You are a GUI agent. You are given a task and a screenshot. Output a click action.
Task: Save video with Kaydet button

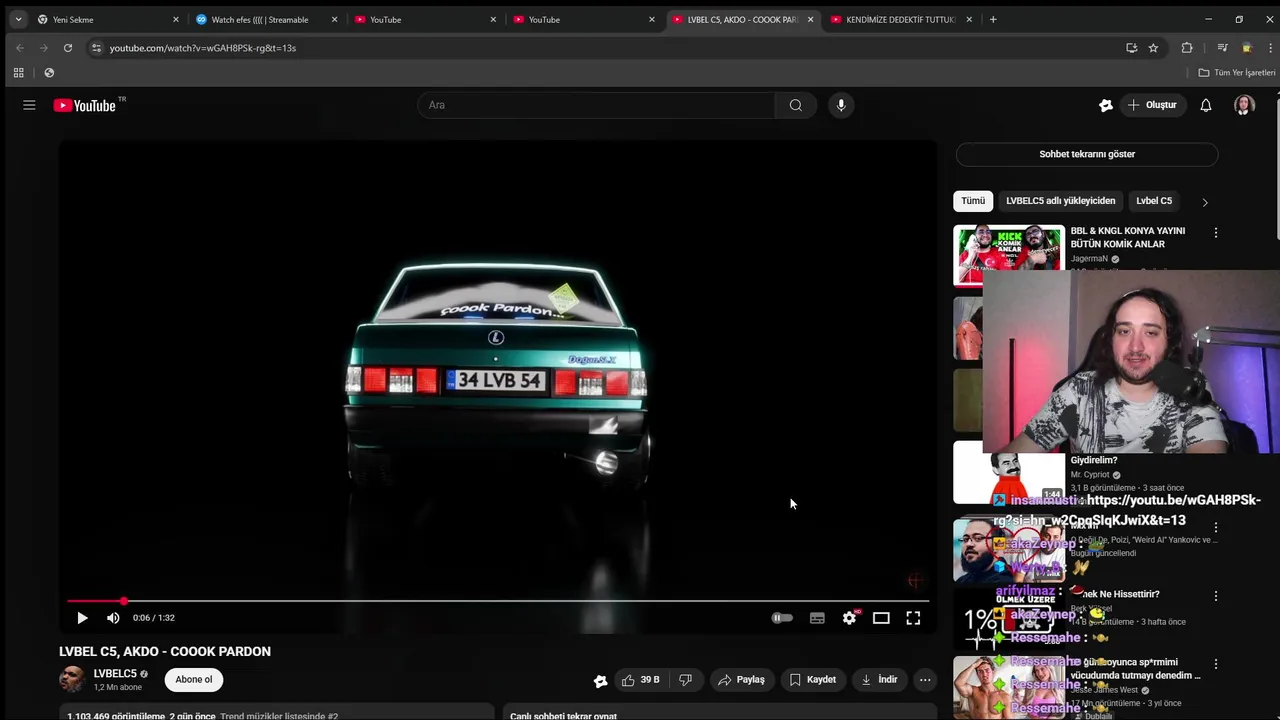coord(812,680)
